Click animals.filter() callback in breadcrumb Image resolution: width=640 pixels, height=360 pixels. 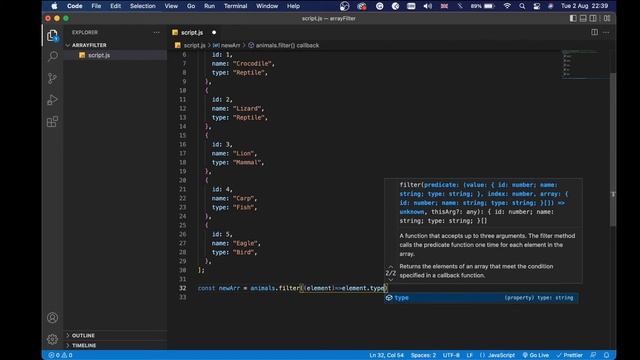coord(287,45)
